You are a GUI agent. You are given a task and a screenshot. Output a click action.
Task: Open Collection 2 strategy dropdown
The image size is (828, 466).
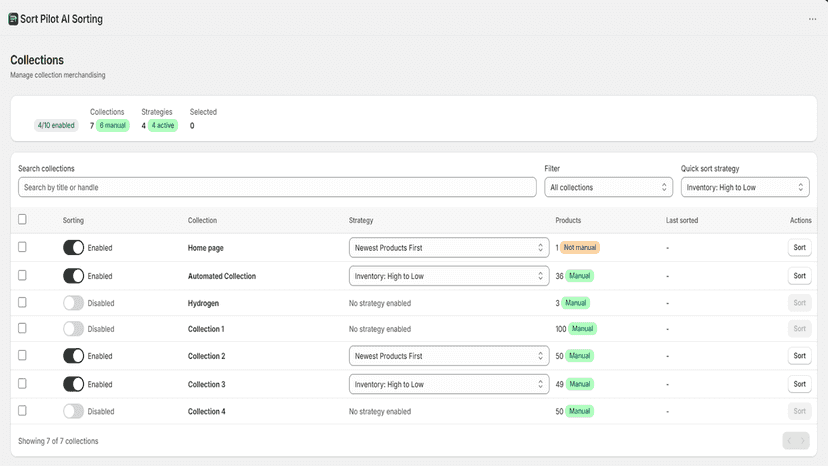[449, 356]
